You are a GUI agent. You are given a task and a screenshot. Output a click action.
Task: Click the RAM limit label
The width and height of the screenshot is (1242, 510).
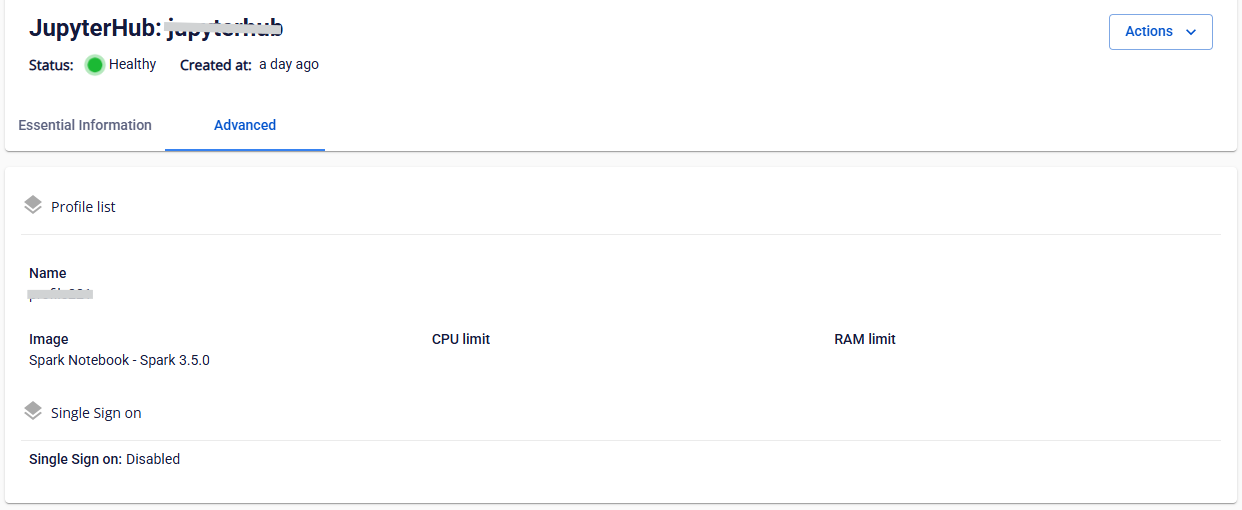pos(865,339)
